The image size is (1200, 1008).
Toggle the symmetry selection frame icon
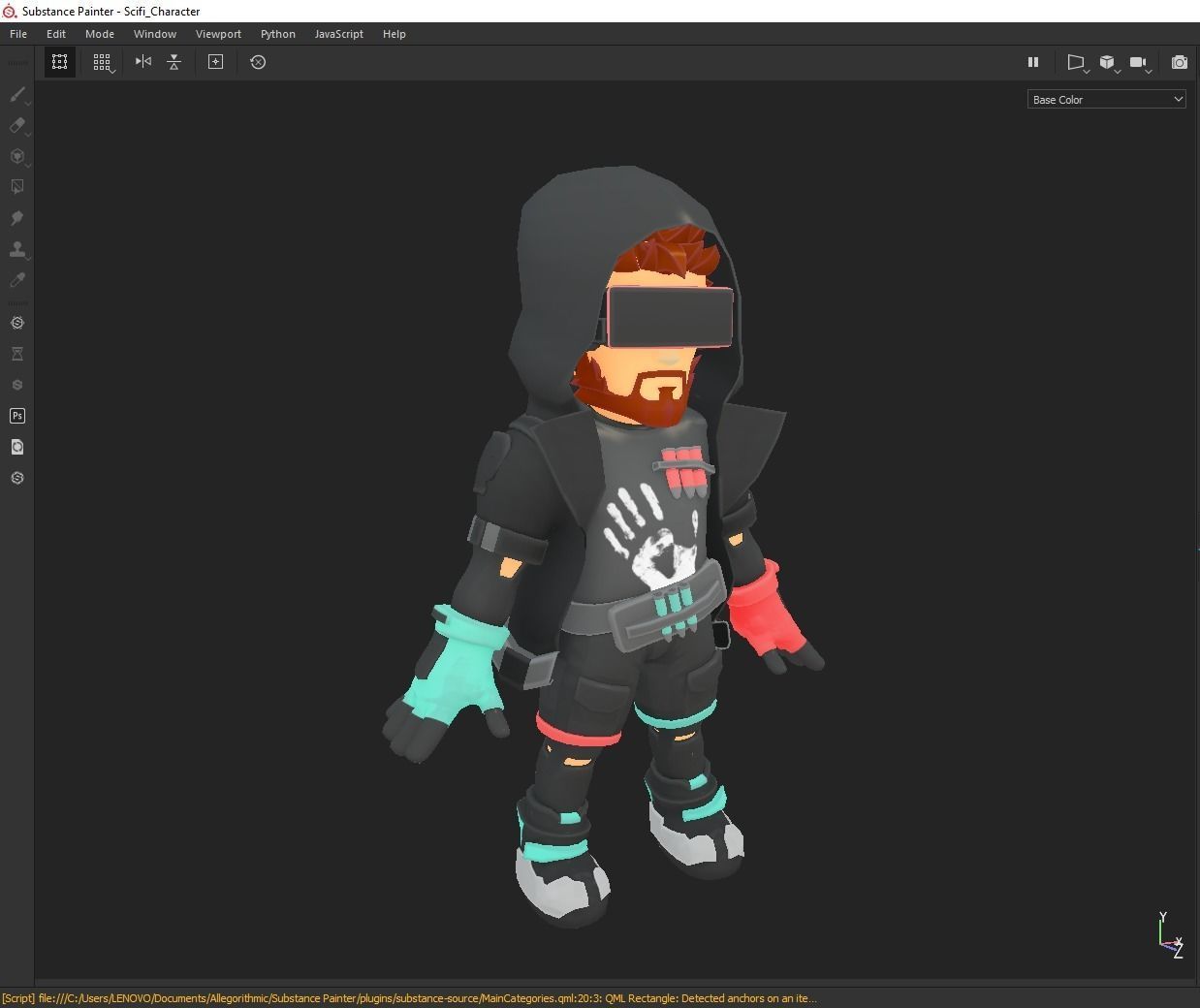click(59, 62)
